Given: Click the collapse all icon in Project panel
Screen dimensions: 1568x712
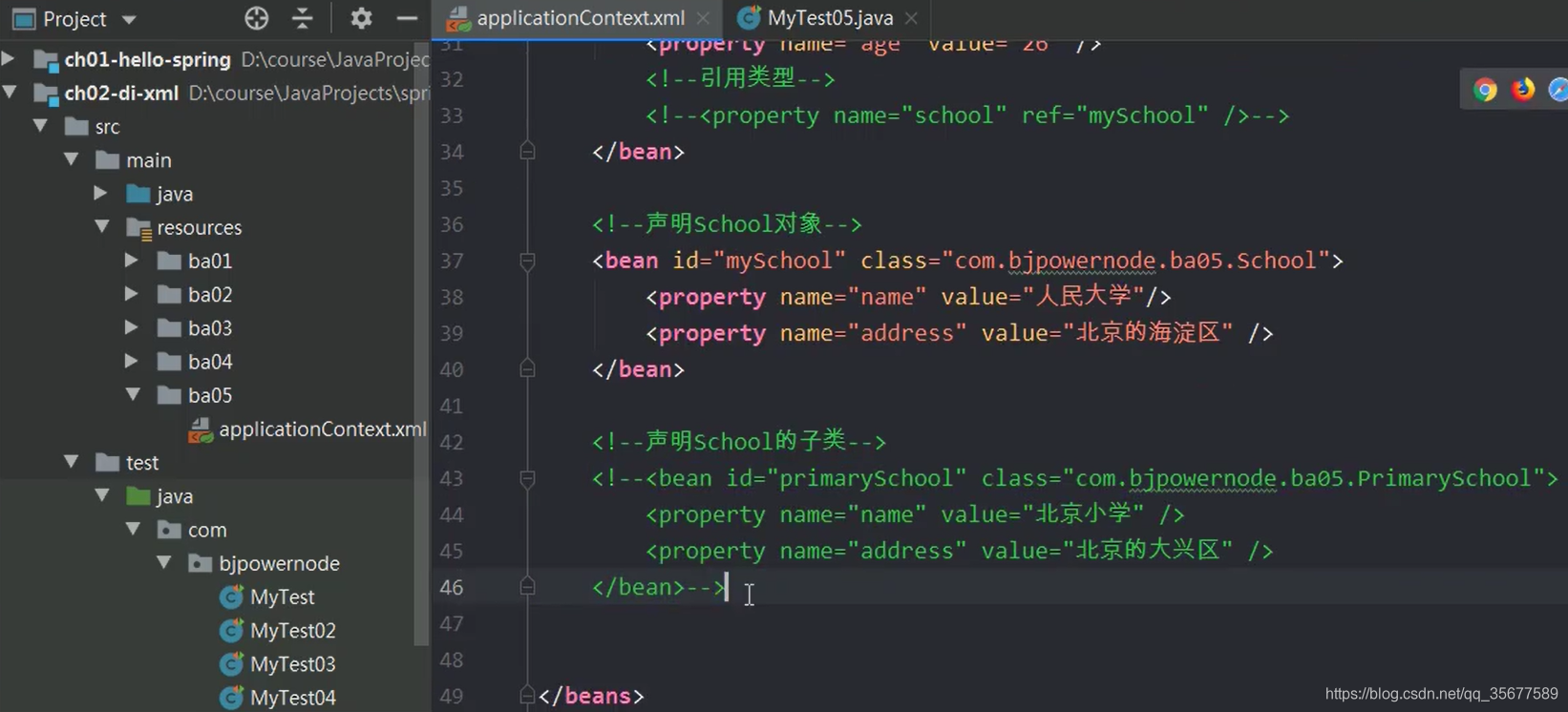Looking at the screenshot, I should (302, 18).
